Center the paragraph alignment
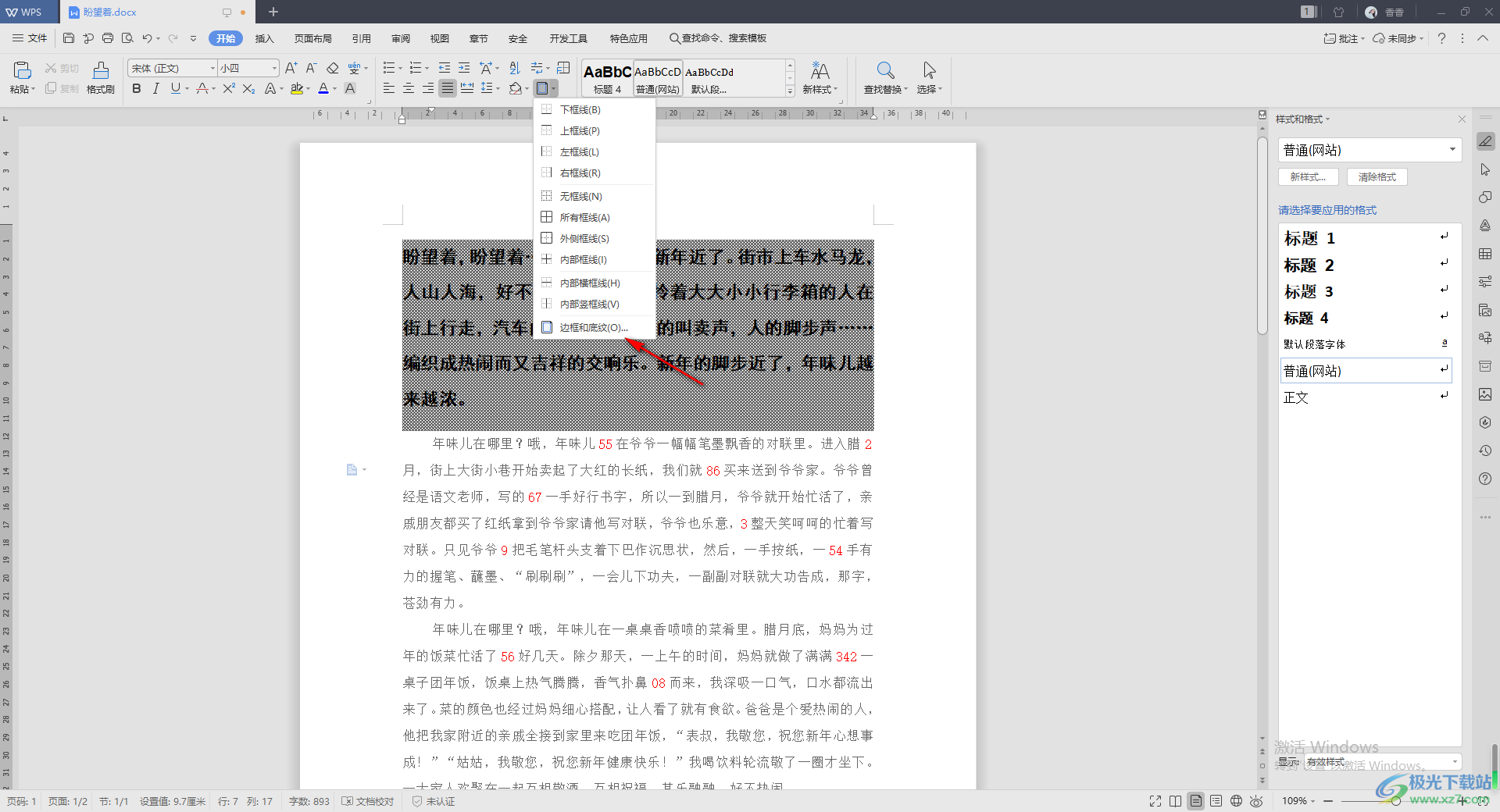 pos(408,88)
